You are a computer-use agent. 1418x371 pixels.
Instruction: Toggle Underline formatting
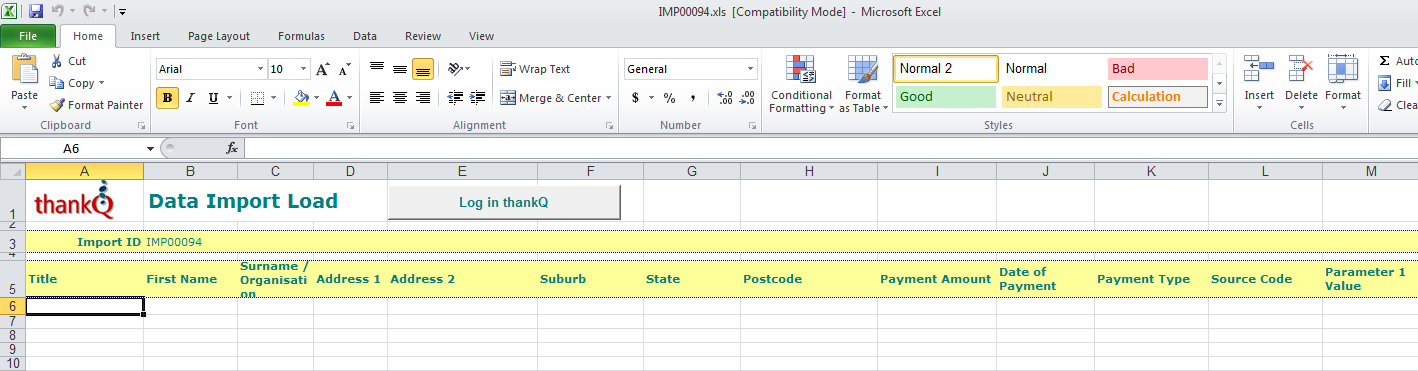[213, 98]
